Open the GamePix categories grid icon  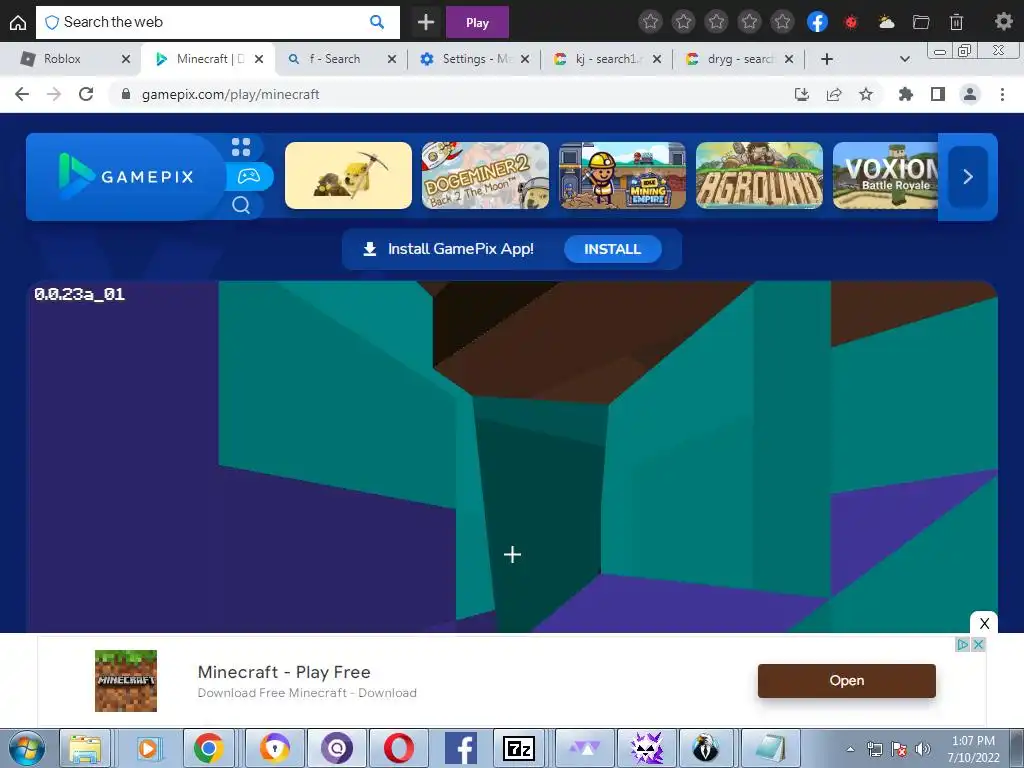pos(241,147)
